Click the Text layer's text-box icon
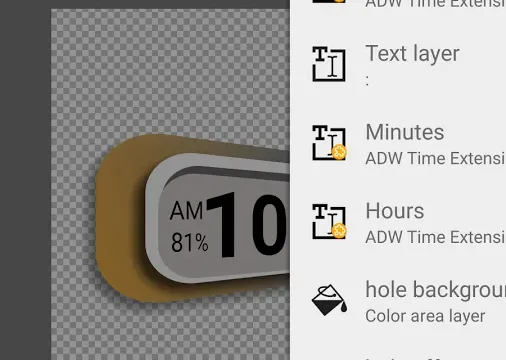 [329, 64]
